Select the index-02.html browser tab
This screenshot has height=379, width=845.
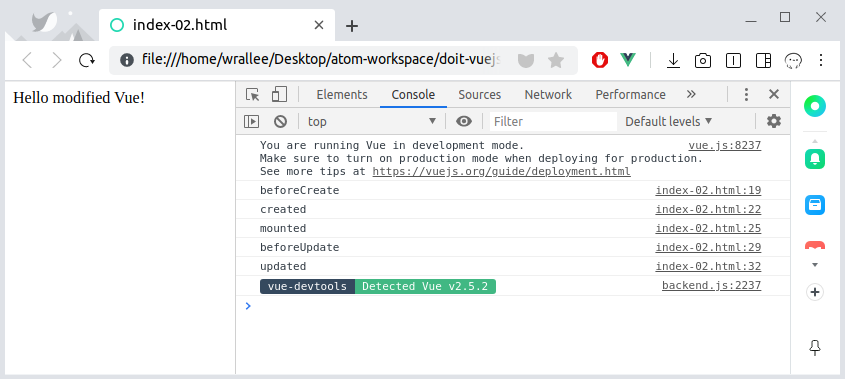(x=216, y=25)
